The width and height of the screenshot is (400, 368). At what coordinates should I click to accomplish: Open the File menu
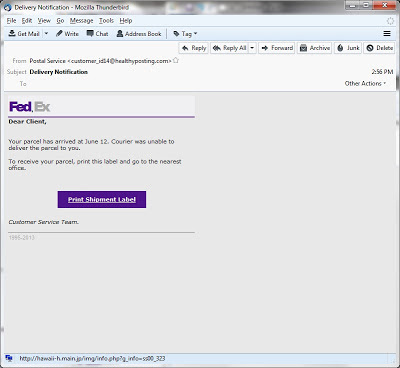(x=11, y=21)
